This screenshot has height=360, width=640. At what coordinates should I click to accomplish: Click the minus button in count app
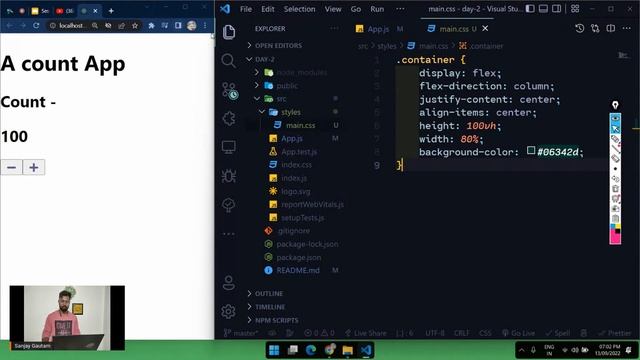11,167
